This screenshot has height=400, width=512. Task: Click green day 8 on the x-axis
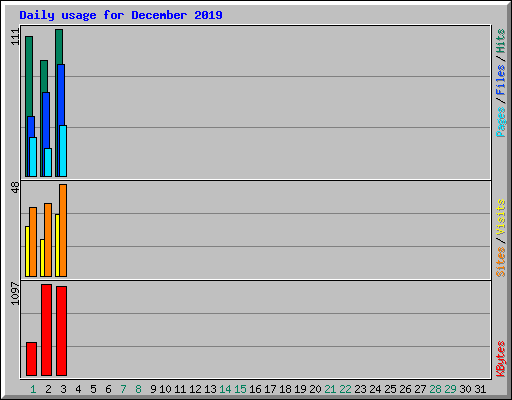click(138, 389)
